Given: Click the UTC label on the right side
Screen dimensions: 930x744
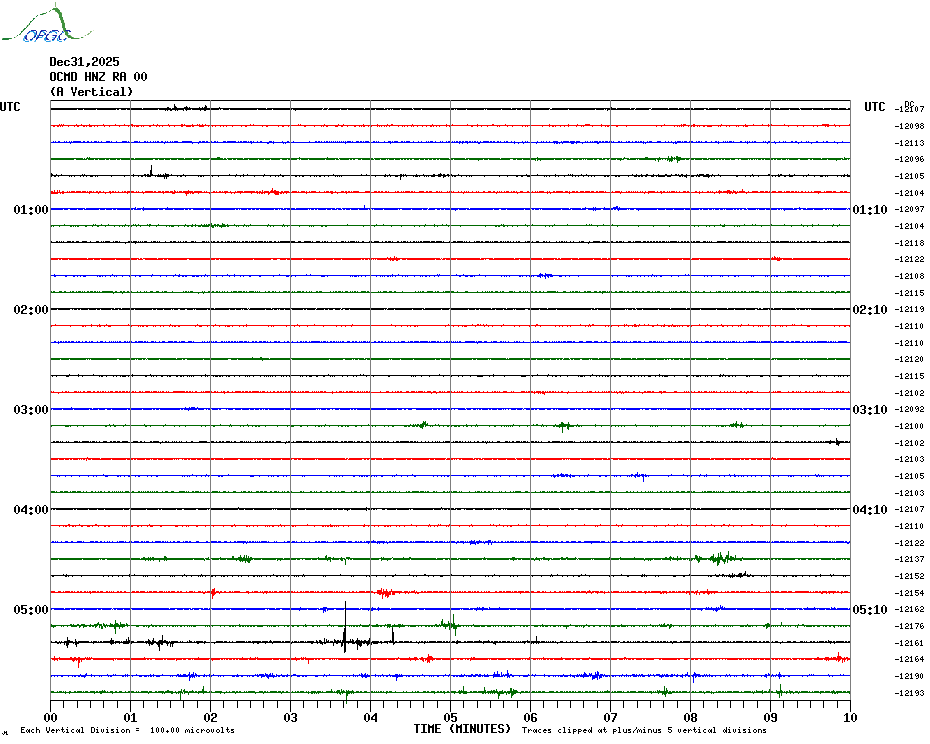Looking at the screenshot, I should pyautogui.click(x=875, y=107).
